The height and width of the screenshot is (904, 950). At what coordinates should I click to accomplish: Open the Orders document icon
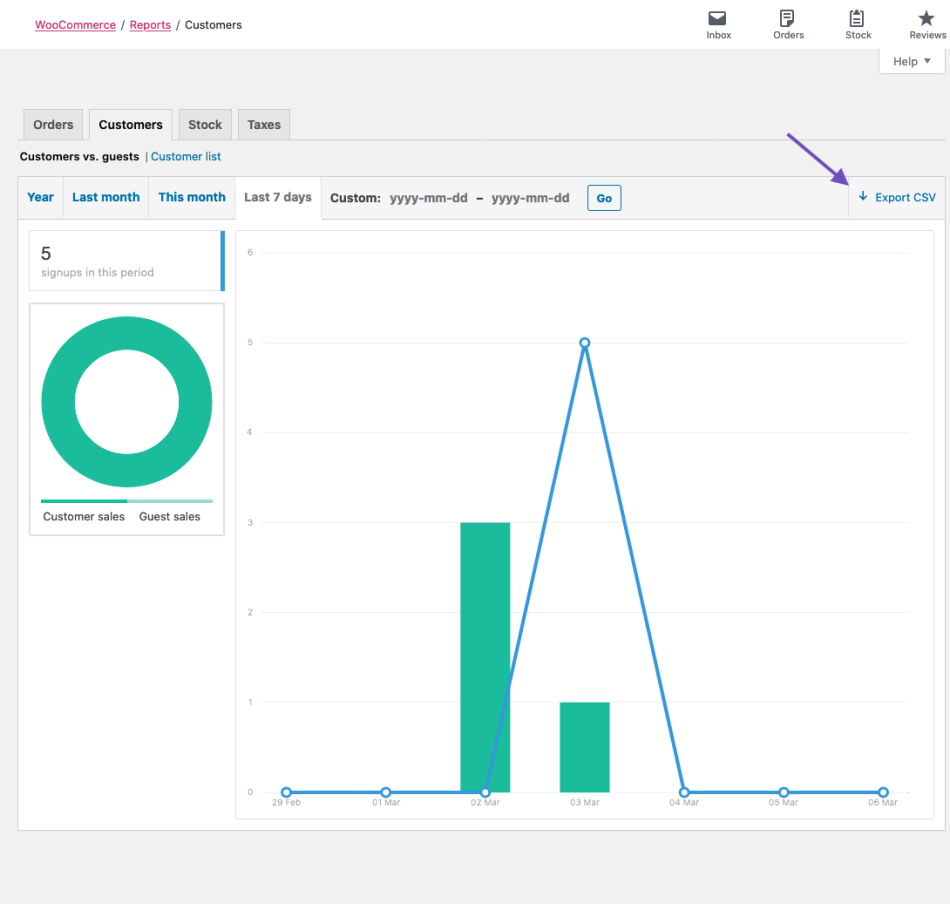[787, 18]
